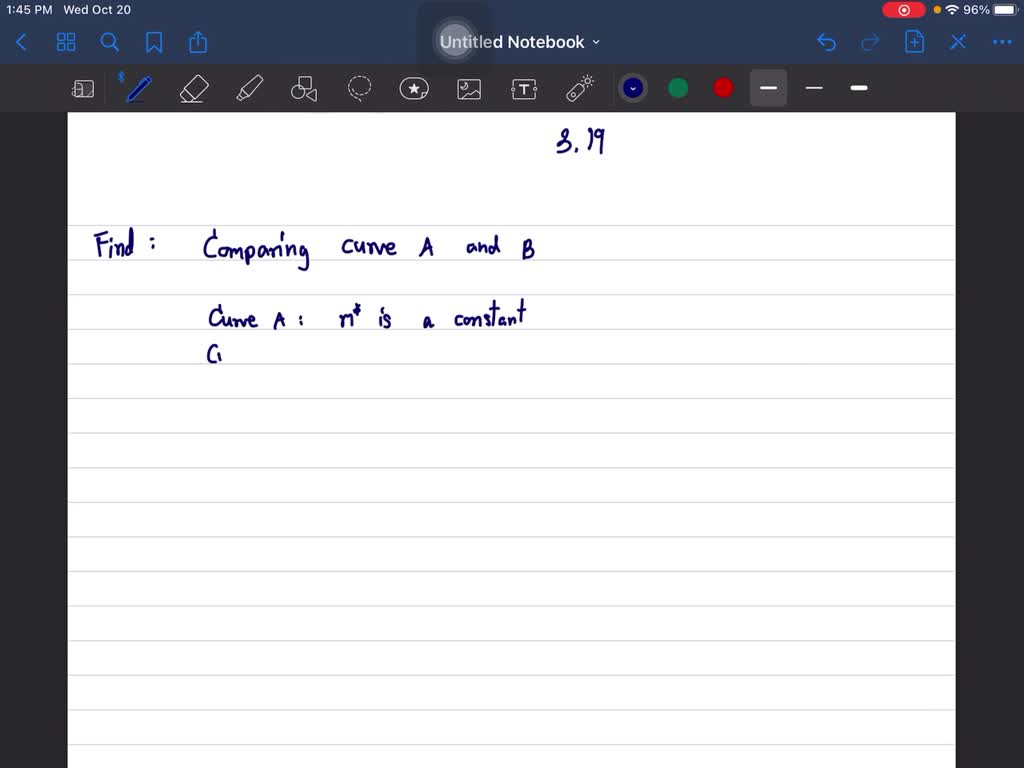This screenshot has height=768, width=1024.
Task: Undo the last stroke
Action: coord(826,42)
